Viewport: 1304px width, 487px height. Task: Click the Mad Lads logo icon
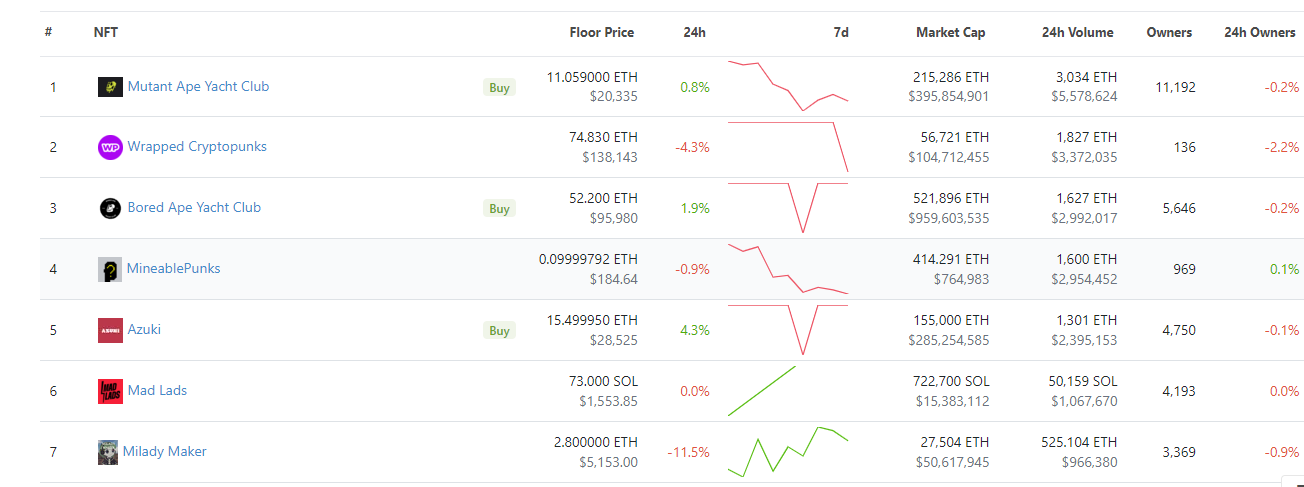[110, 391]
